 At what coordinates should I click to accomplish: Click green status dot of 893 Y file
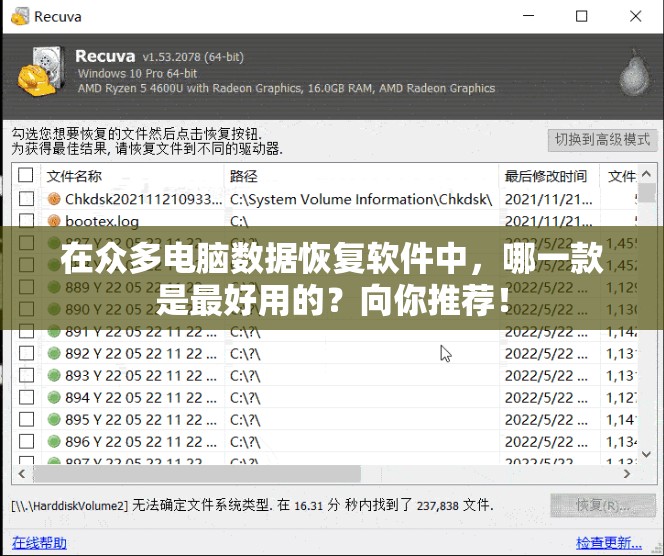(x=54, y=375)
